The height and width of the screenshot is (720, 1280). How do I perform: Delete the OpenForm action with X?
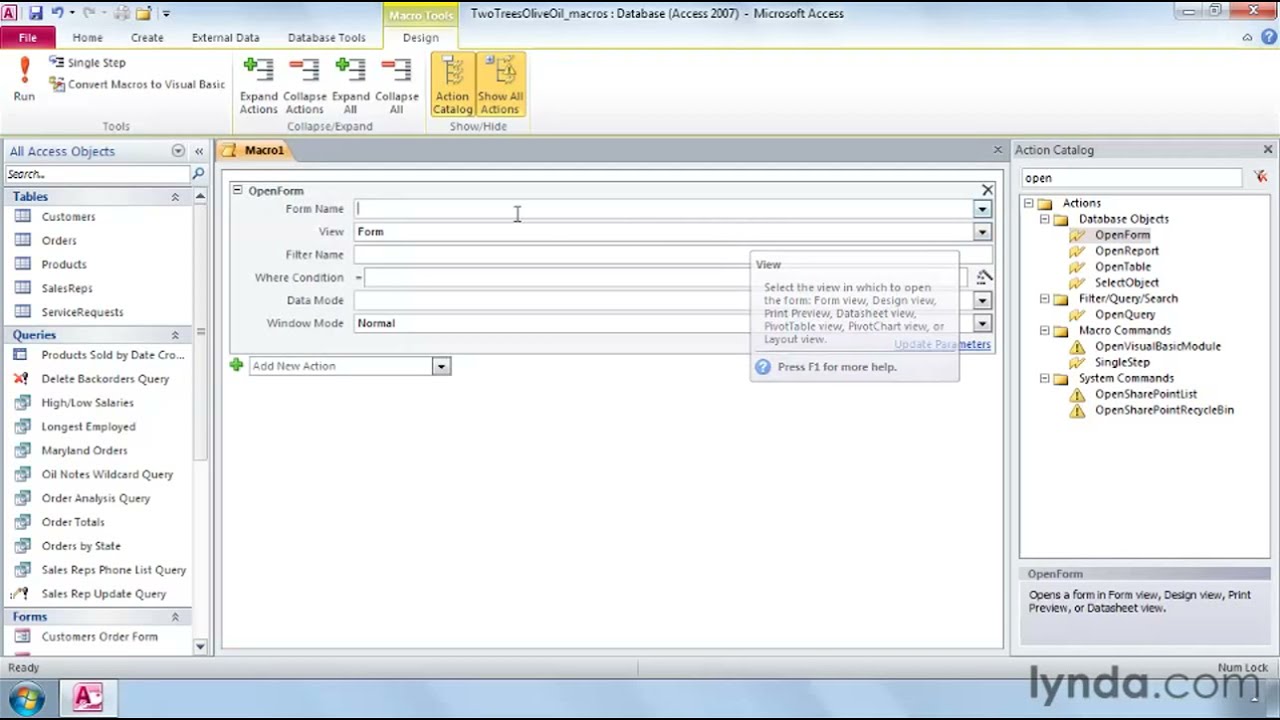[x=987, y=190]
